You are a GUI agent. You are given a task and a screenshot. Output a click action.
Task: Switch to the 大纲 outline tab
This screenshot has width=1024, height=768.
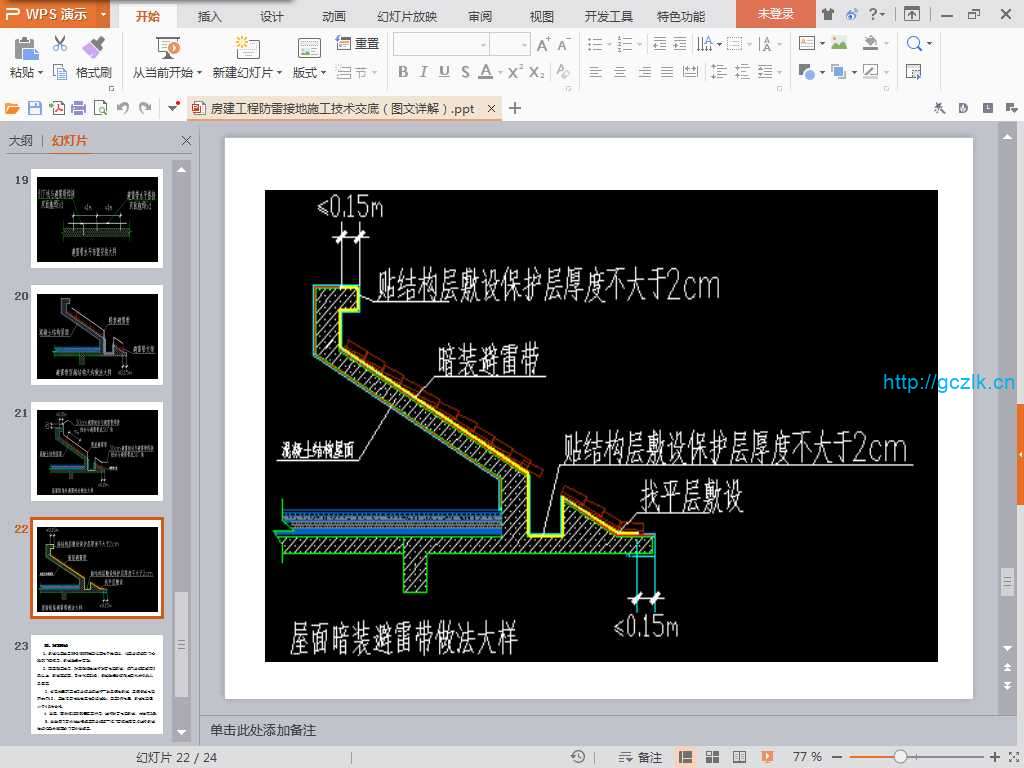[20, 141]
